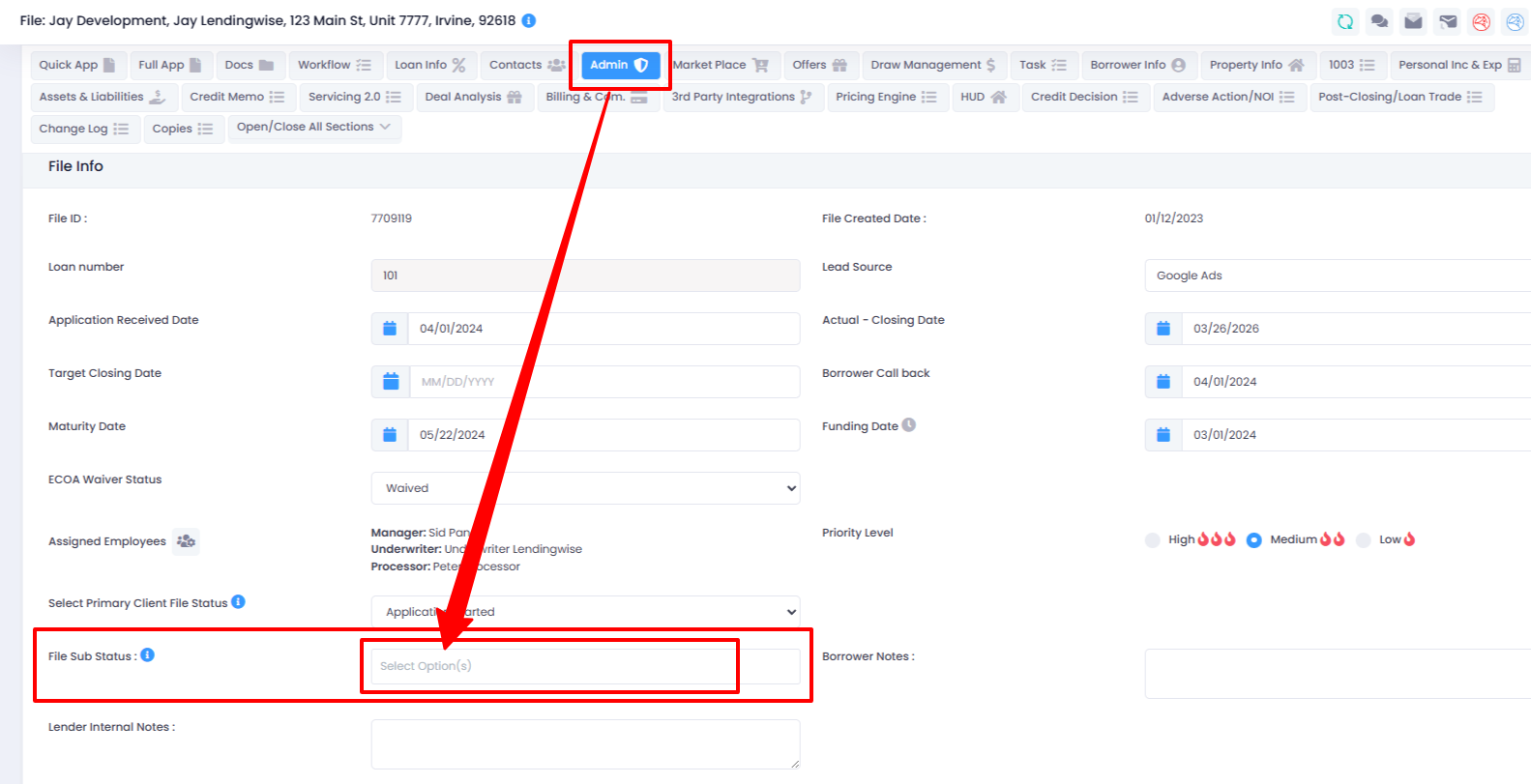Viewport: 1531px width, 784px height.
Task: Open the Change Log button
Action: tap(83, 129)
